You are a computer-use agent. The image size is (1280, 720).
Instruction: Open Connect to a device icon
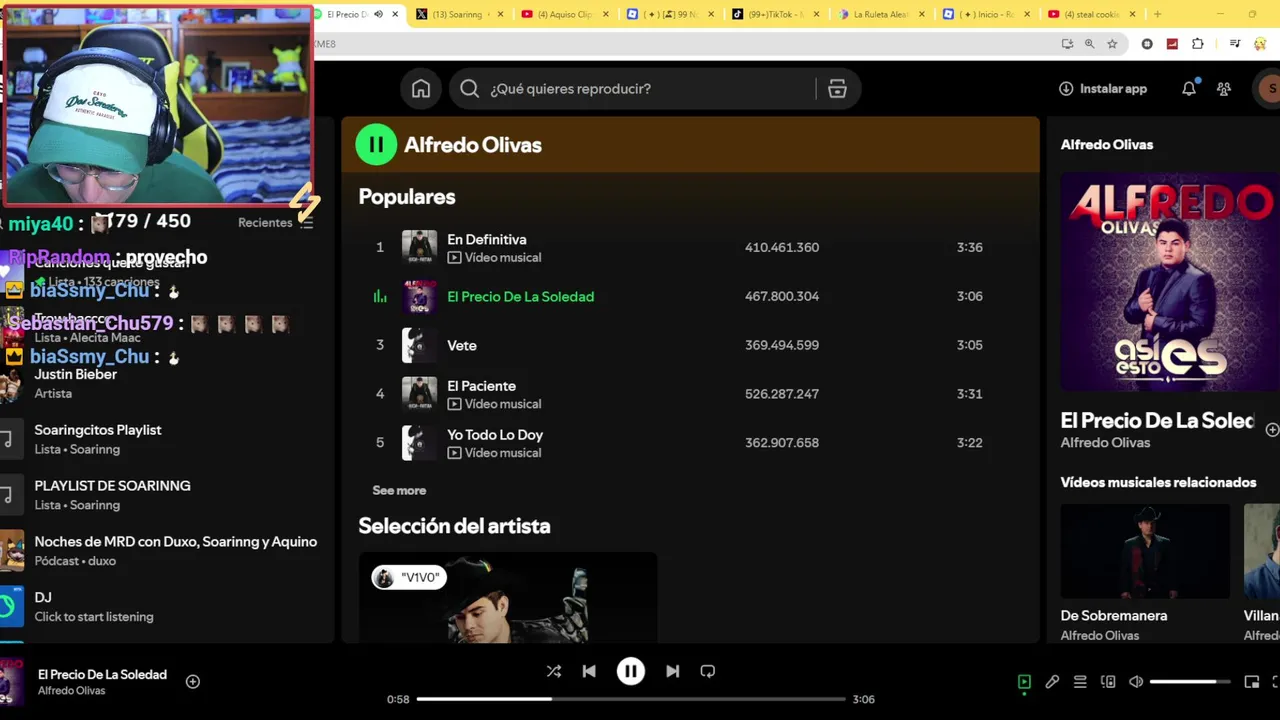pos(1108,682)
